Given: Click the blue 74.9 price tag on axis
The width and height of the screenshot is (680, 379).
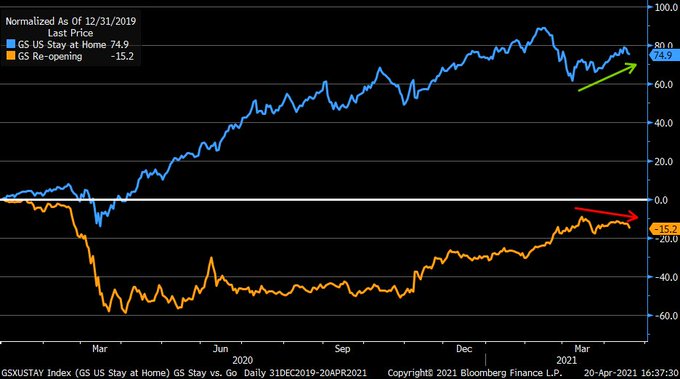Looking at the screenshot, I should pos(664,56).
